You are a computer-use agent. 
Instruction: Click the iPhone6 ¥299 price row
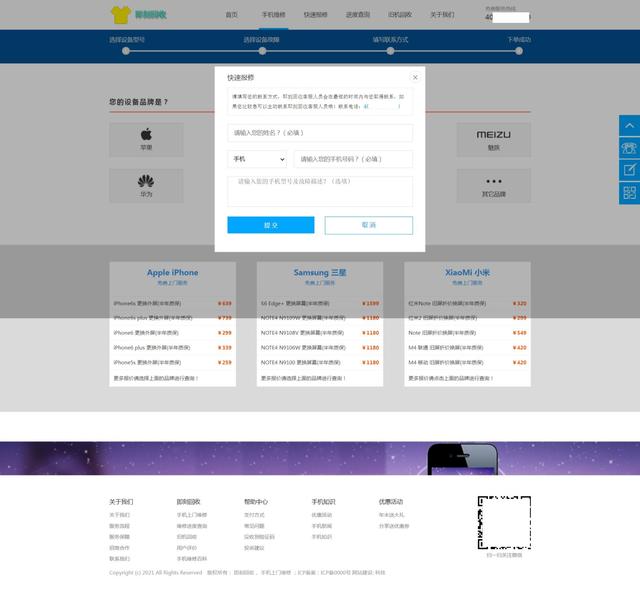173,333
